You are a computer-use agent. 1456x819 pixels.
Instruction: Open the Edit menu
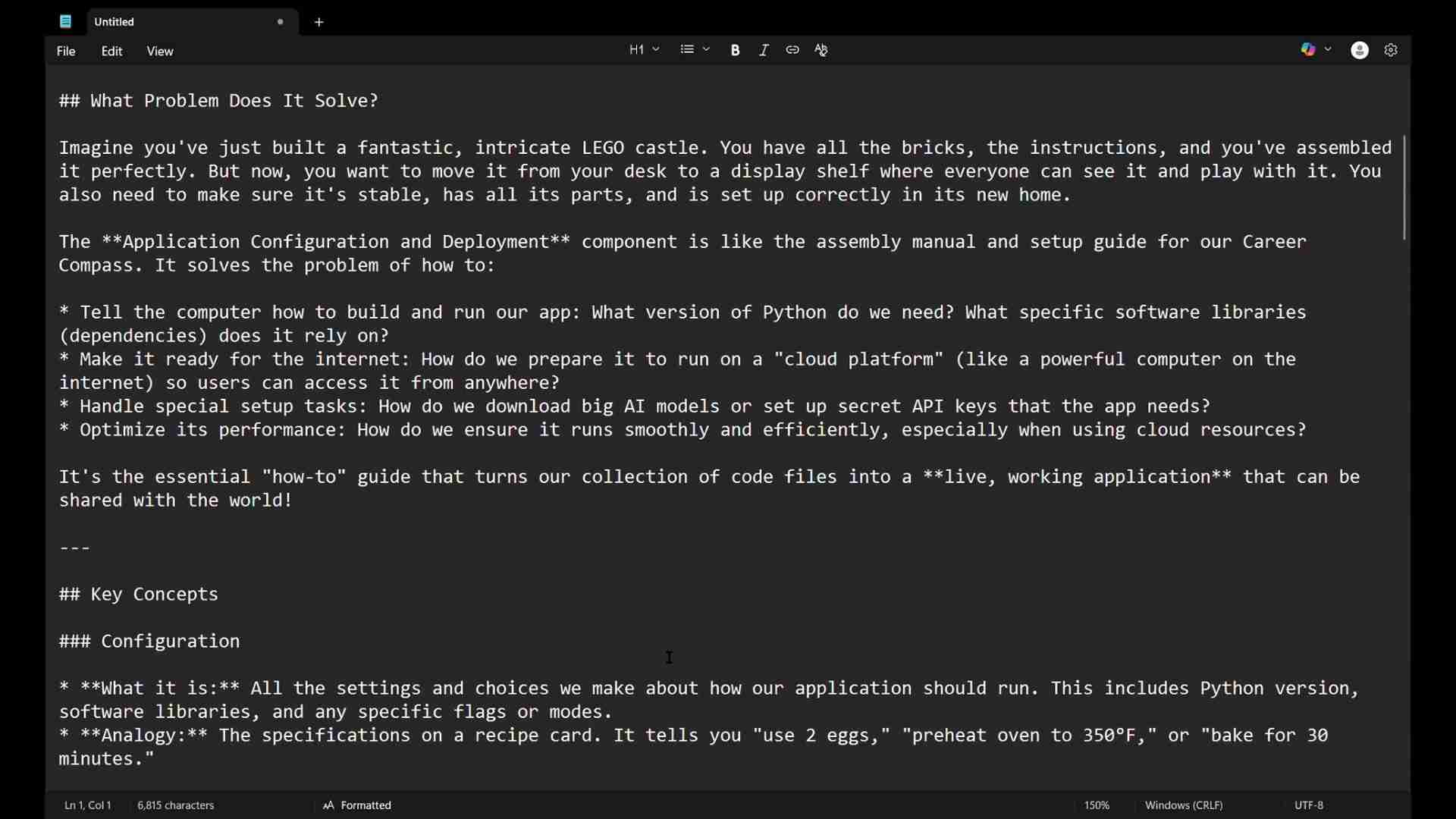(x=112, y=52)
